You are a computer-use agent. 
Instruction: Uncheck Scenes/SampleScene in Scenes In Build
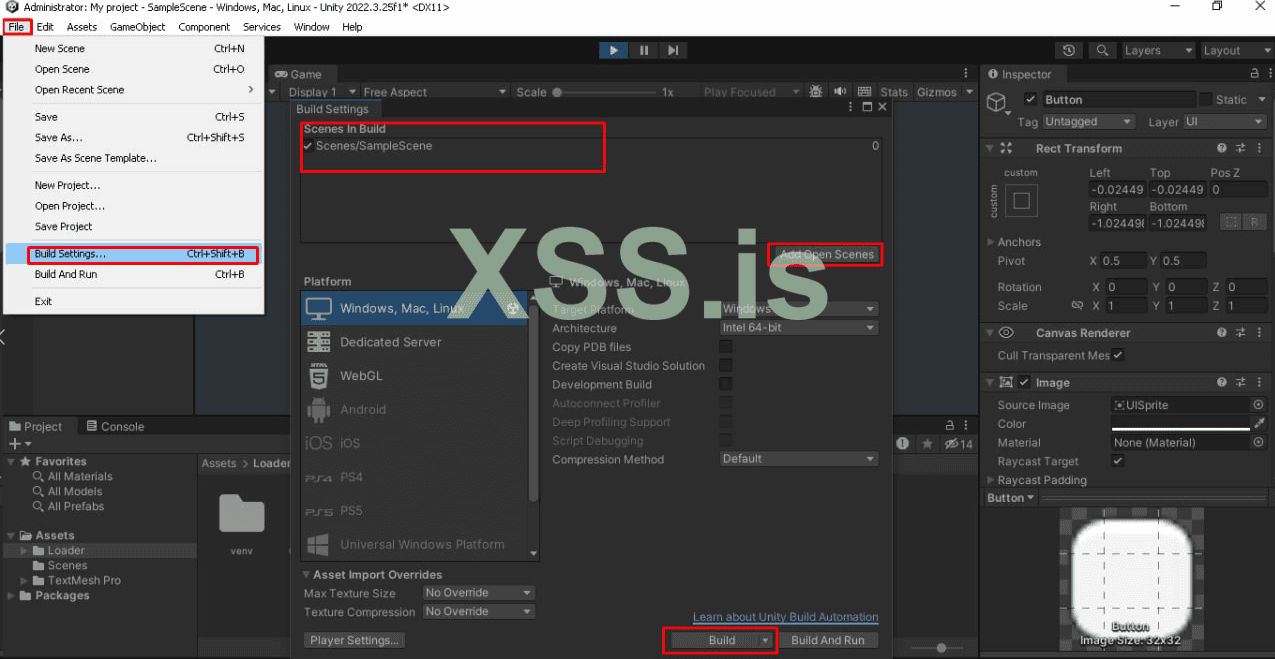(308, 146)
